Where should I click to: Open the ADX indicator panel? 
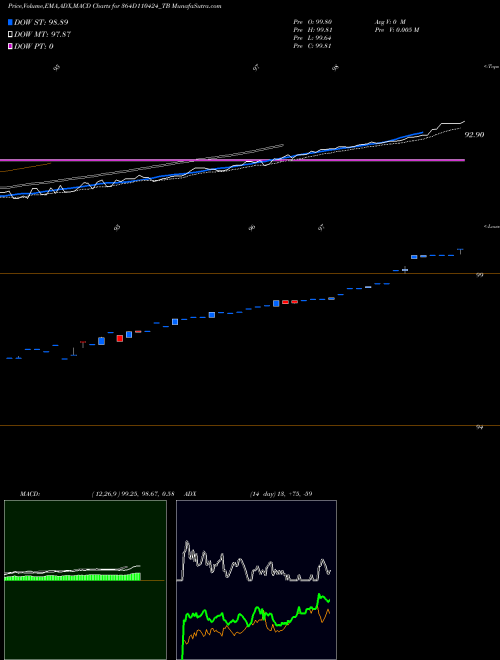(256, 580)
